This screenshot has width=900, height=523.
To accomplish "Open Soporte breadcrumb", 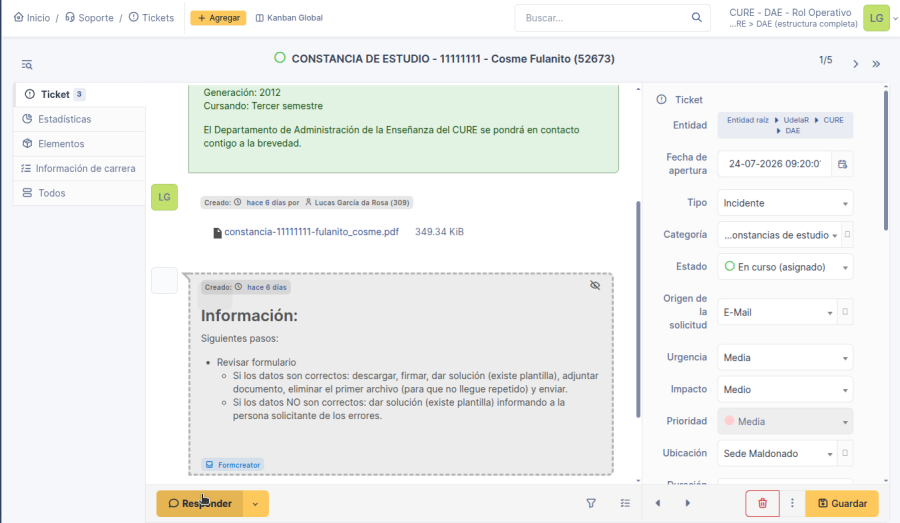I will [89, 18].
